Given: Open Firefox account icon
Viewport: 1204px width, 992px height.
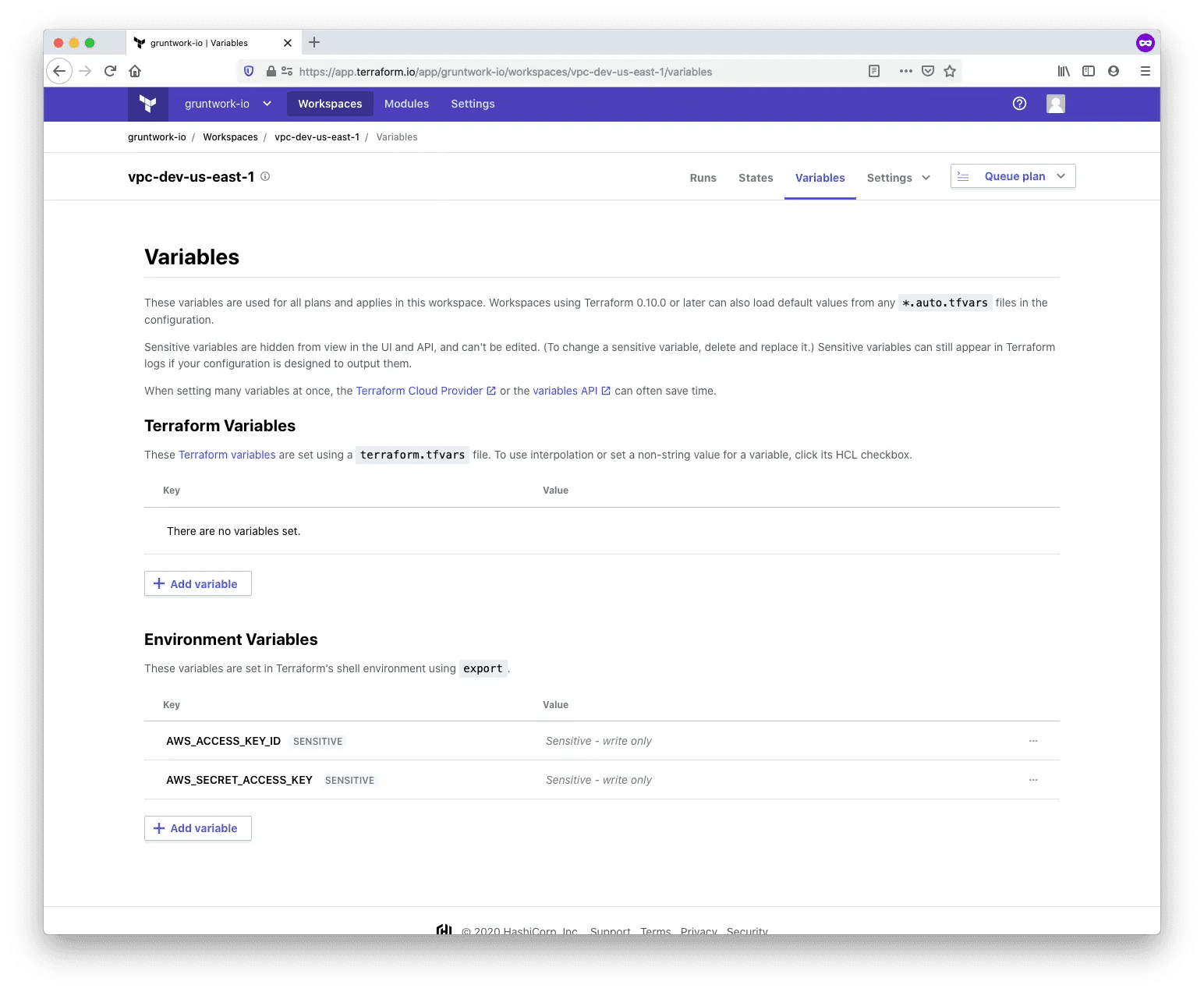Looking at the screenshot, I should 1114,71.
